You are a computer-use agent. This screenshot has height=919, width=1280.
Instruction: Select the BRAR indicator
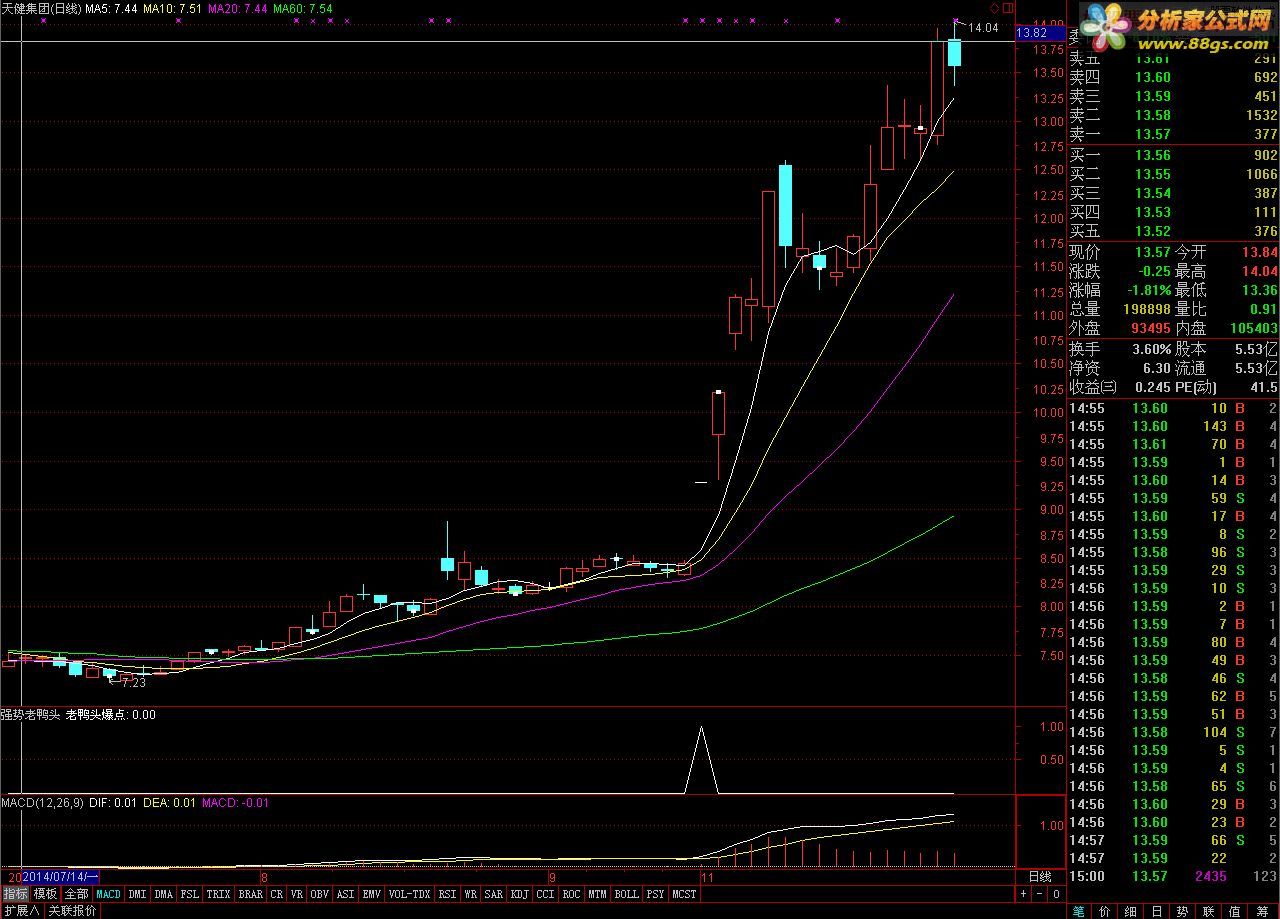pyautogui.click(x=251, y=894)
